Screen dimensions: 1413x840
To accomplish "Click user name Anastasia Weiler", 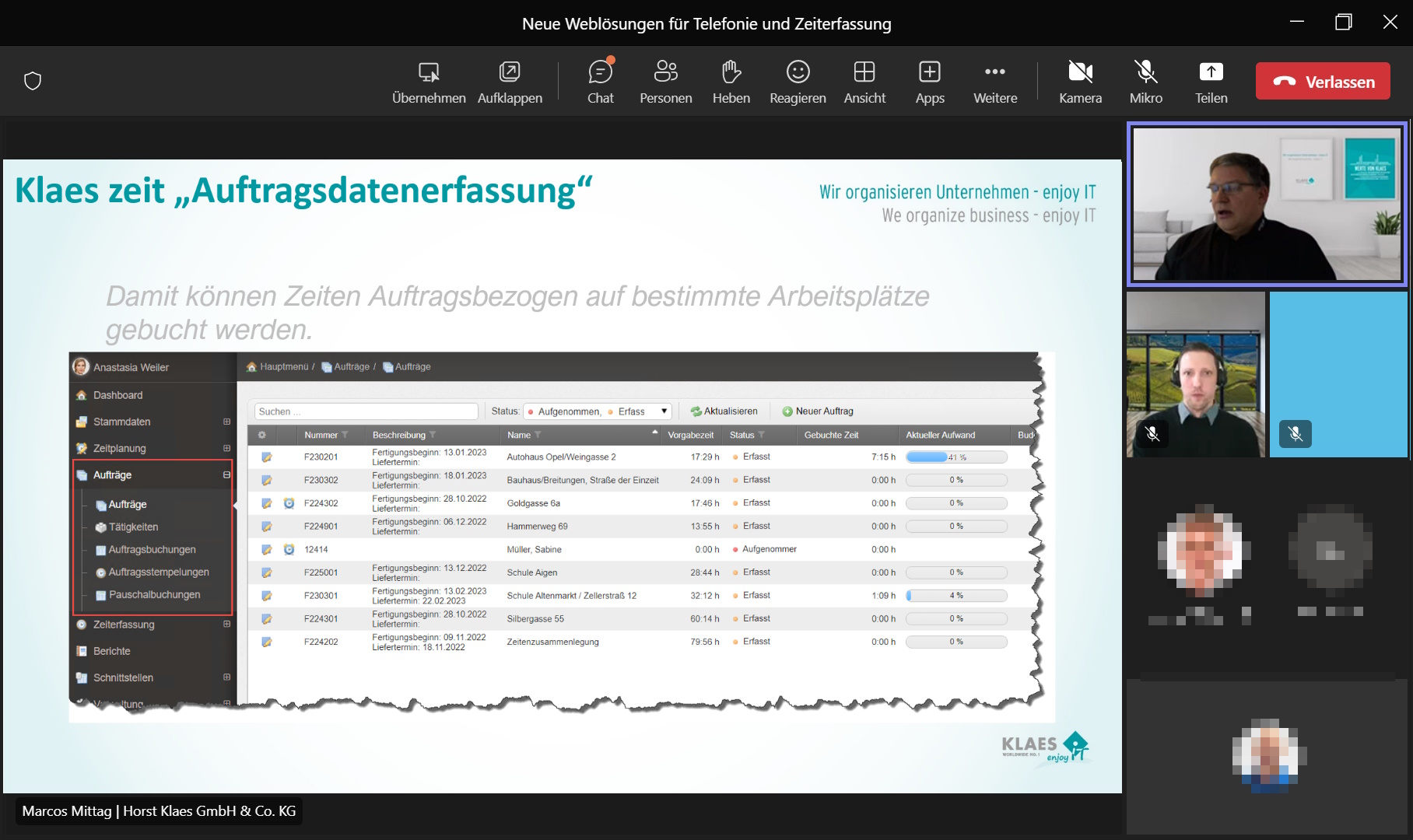I will coord(131,367).
